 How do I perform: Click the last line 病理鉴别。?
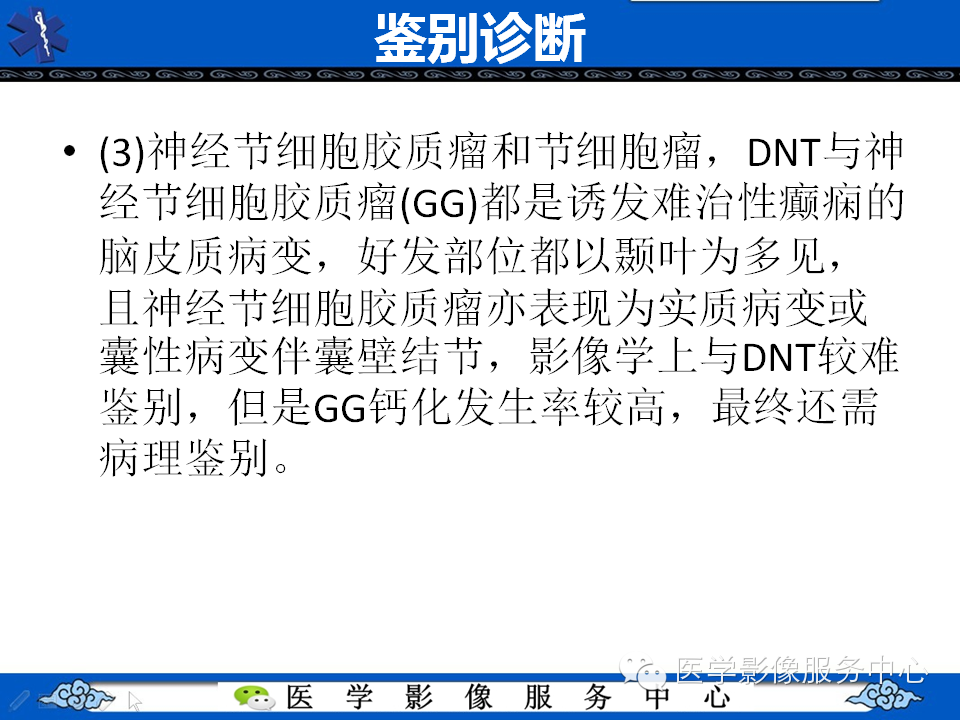193,459
